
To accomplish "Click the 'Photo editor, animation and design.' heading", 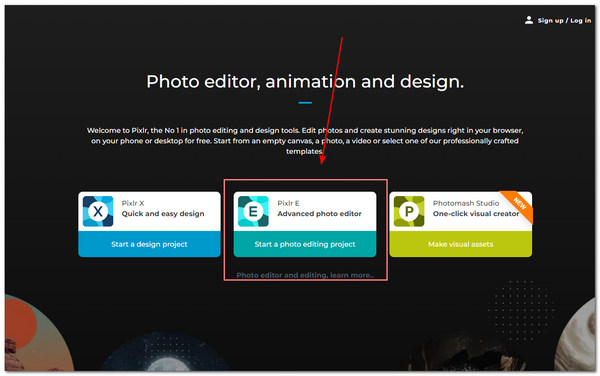I will pos(305,81).
